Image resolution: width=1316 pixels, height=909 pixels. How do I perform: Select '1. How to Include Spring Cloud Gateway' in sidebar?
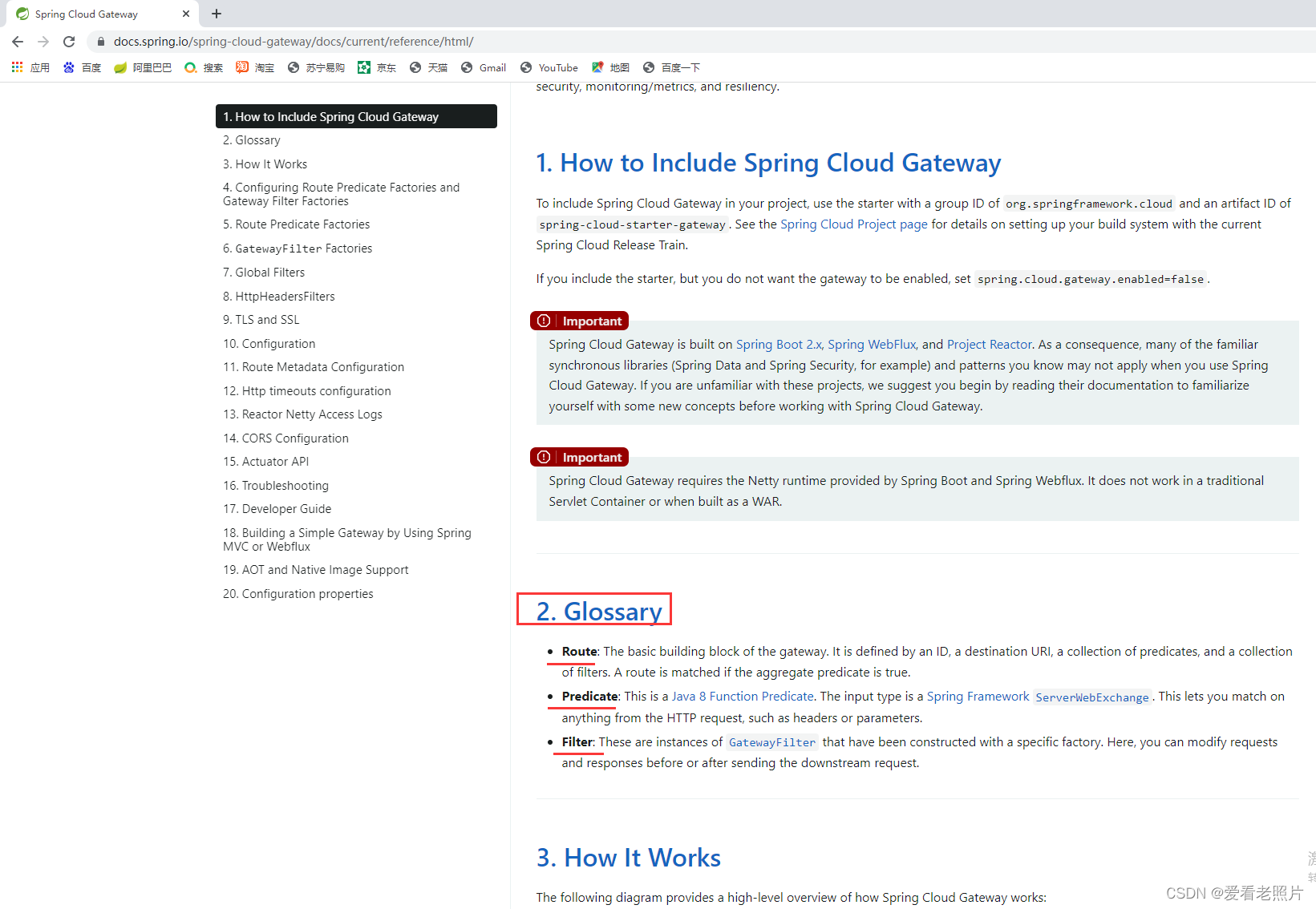coord(356,116)
